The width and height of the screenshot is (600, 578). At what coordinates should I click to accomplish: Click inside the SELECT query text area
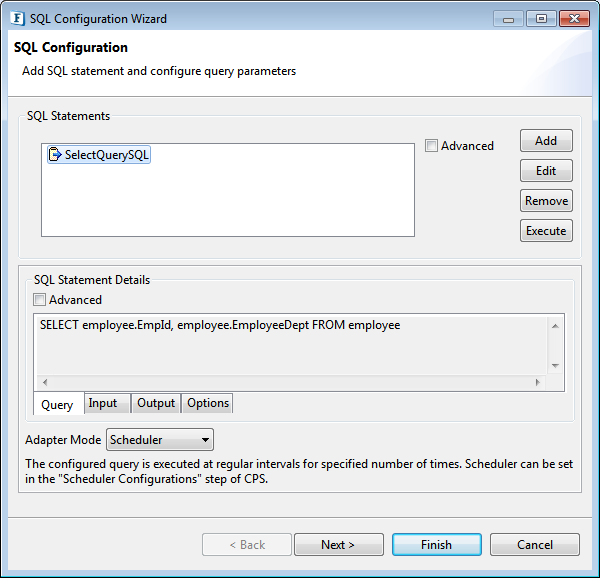click(x=291, y=345)
